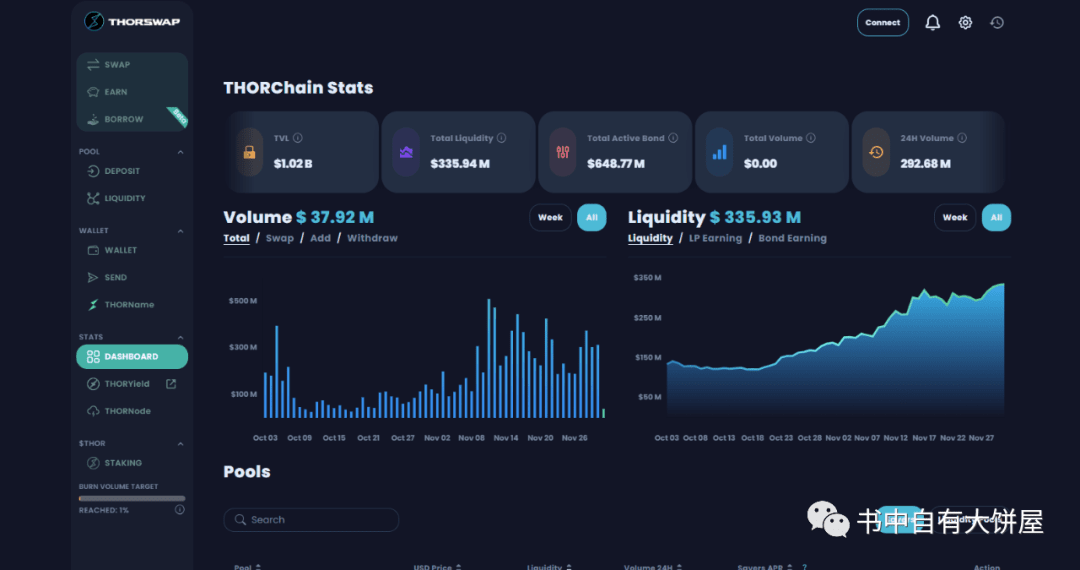Click Total Active Bond card icon
The height and width of the screenshot is (570, 1080).
[563, 152]
